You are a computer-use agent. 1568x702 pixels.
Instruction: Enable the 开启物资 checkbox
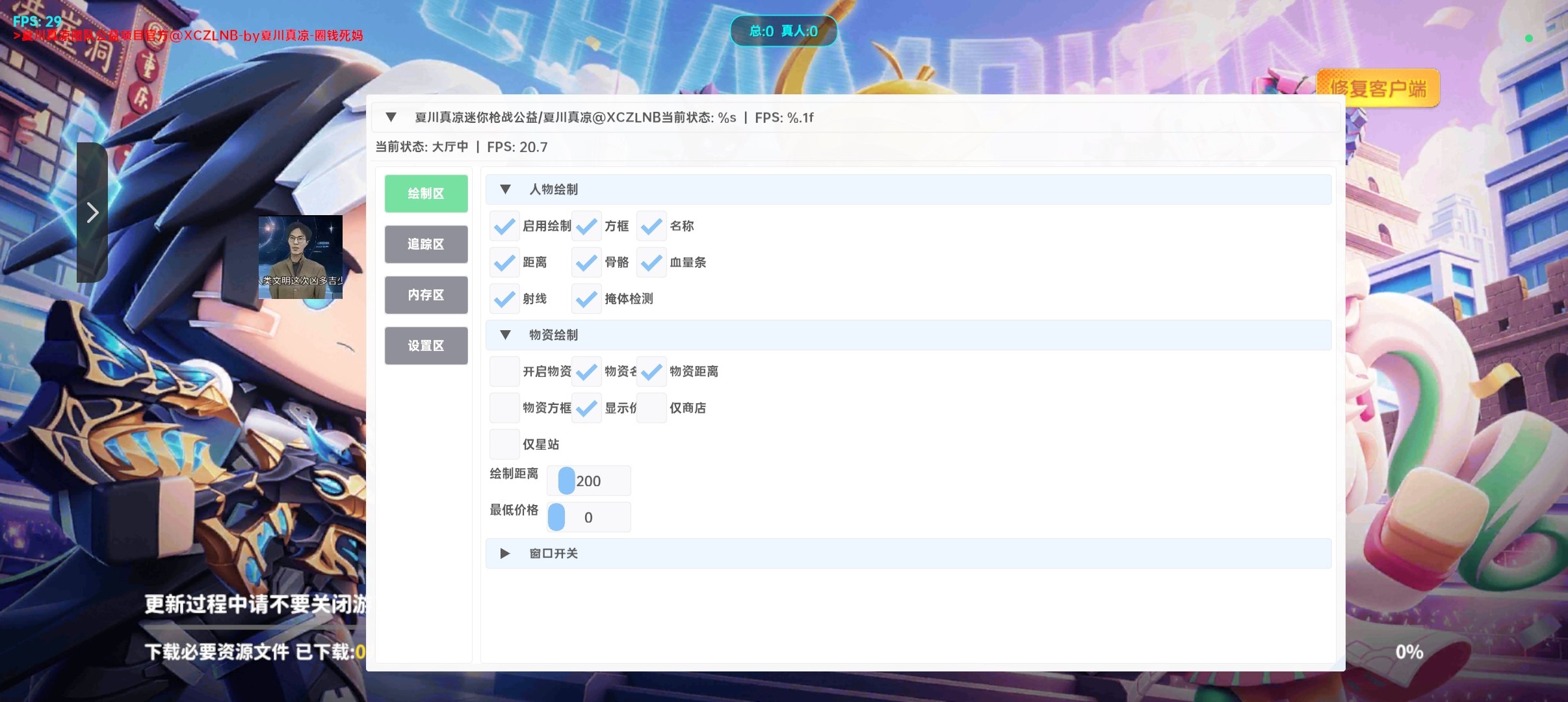tap(504, 371)
